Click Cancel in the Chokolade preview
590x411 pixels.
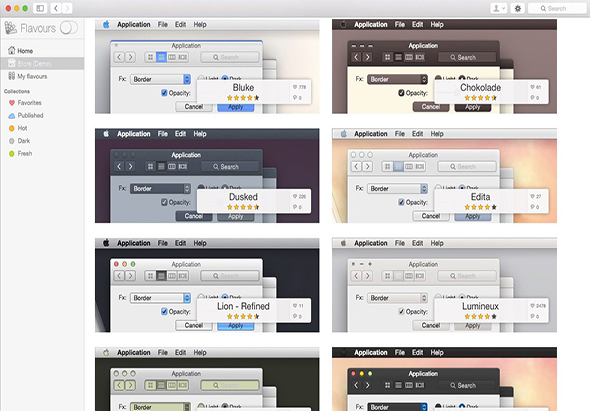pyautogui.click(x=431, y=107)
